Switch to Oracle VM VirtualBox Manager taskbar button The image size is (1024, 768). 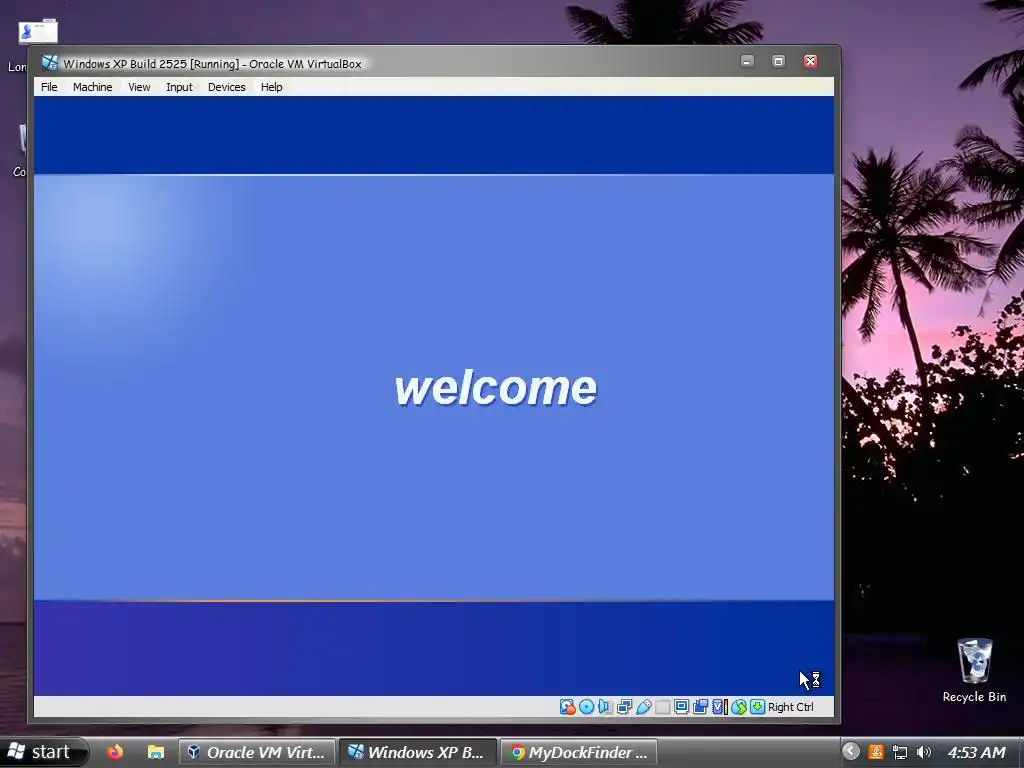click(257, 752)
